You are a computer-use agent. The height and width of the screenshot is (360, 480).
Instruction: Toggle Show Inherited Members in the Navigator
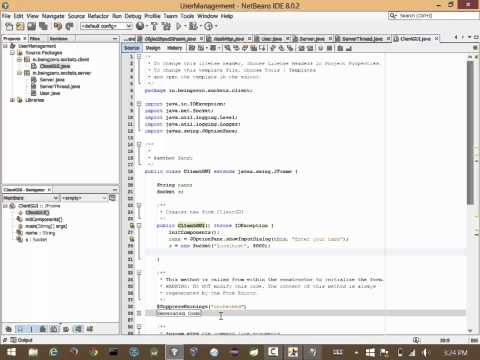point(9,329)
